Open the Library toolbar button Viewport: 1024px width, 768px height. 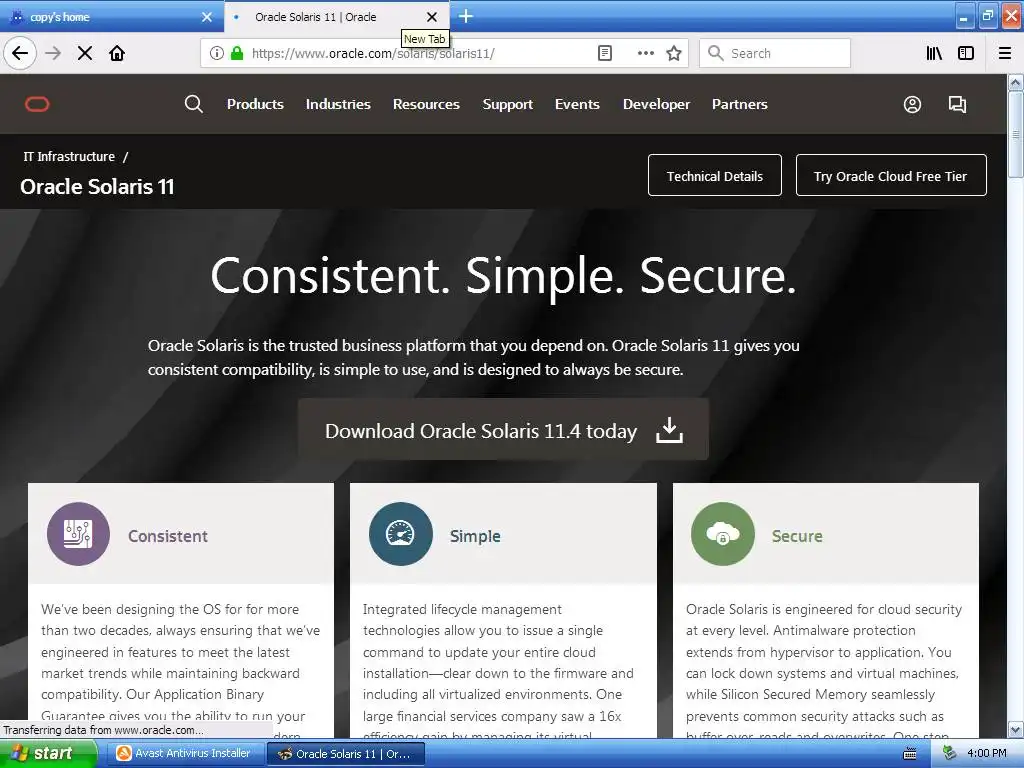[x=934, y=53]
